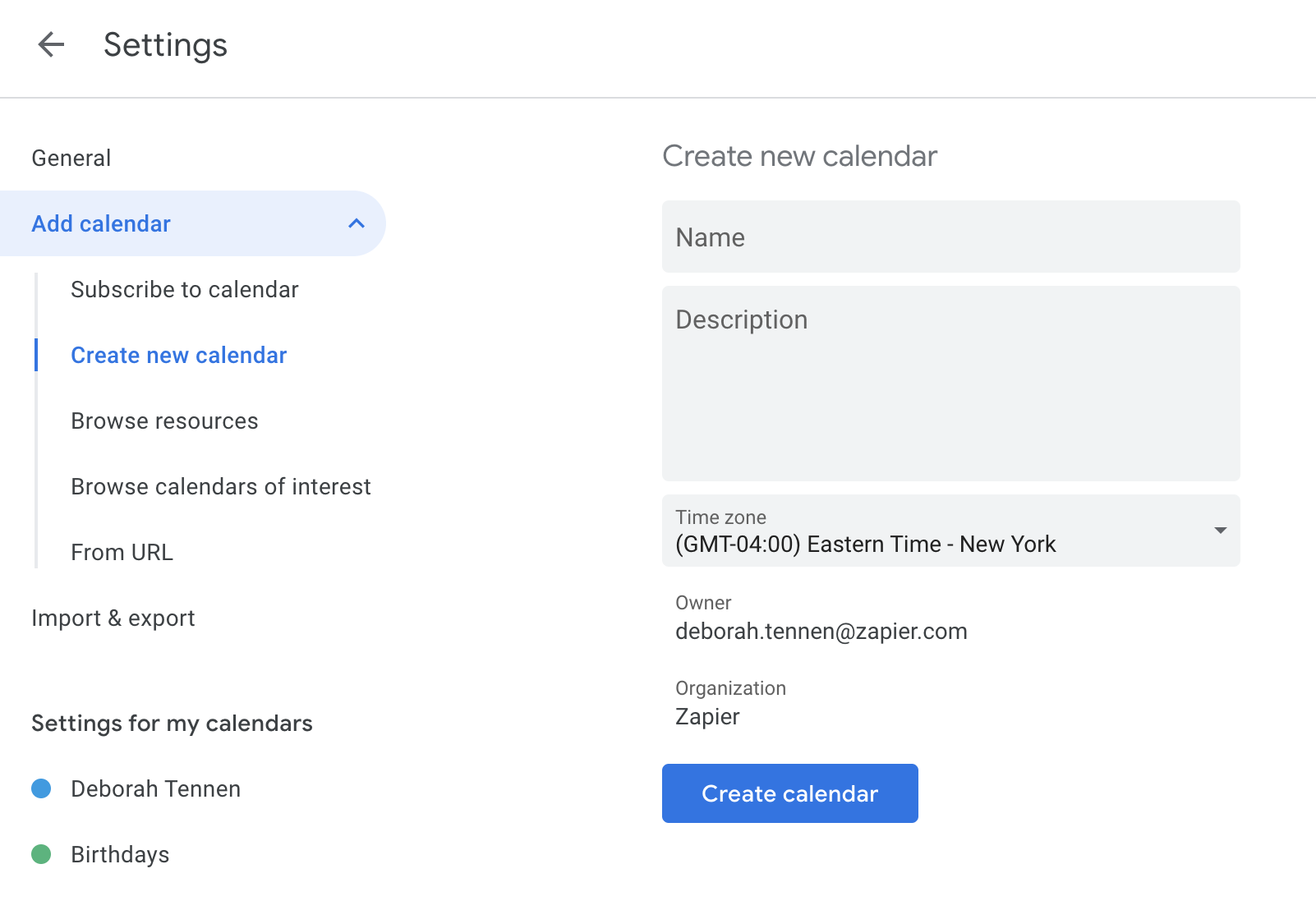This screenshot has width=1316, height=910.
Task: Click the Settings page title
Action: (165, 45)
